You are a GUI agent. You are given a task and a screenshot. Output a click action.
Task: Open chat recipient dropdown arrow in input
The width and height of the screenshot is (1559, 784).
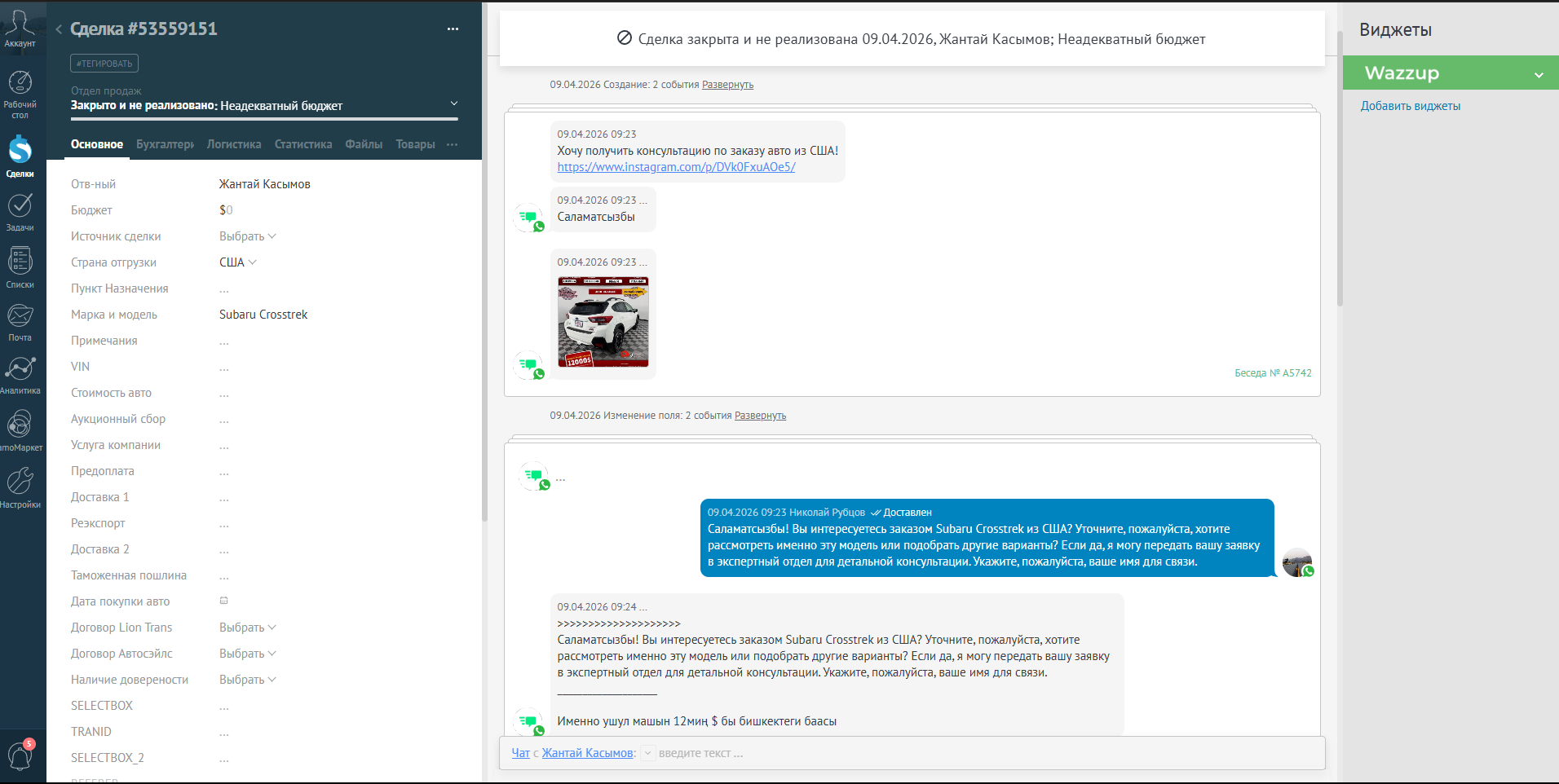[647, 753]
